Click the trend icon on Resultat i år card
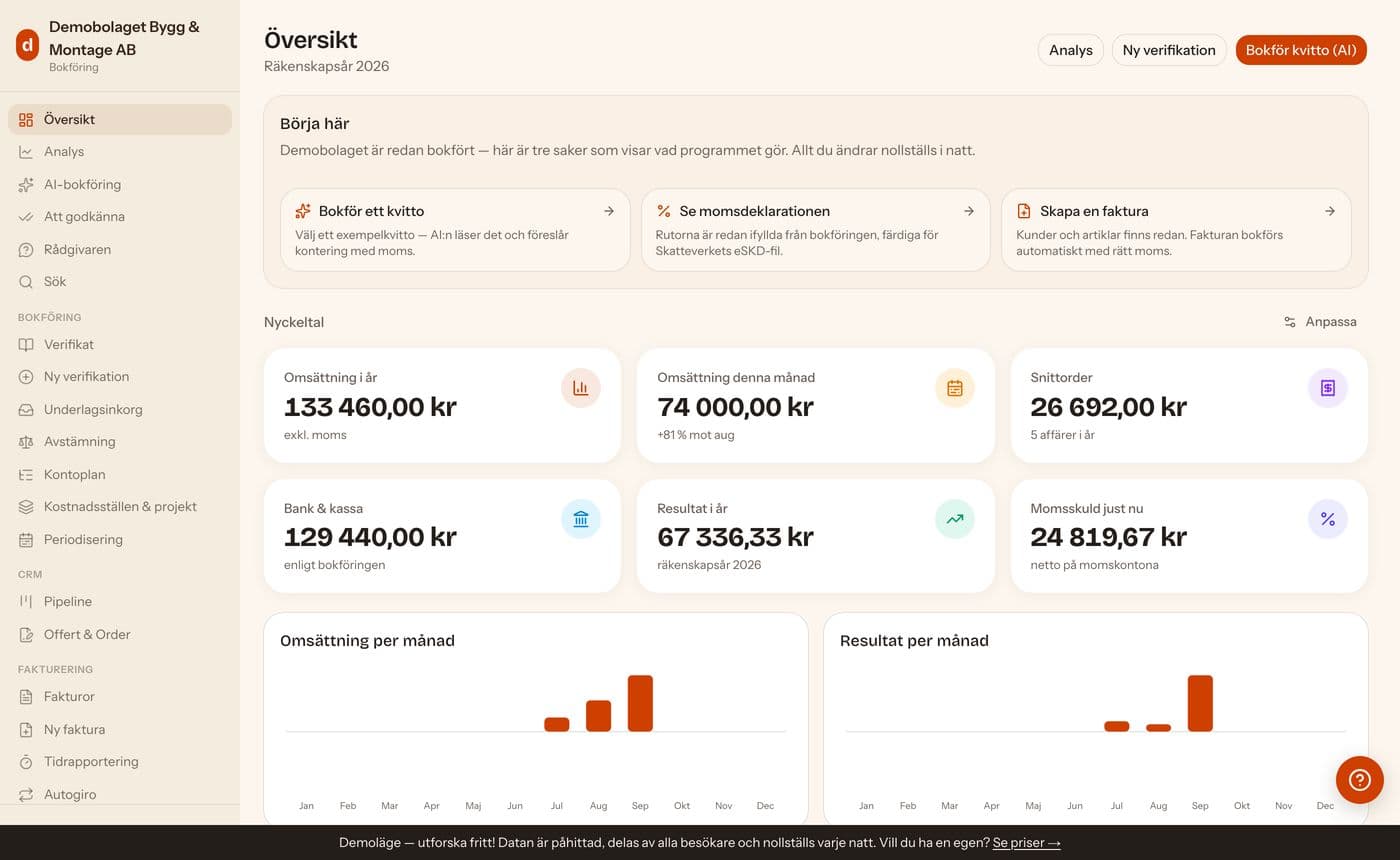The image size is (1400, 860). coord(955,519)
